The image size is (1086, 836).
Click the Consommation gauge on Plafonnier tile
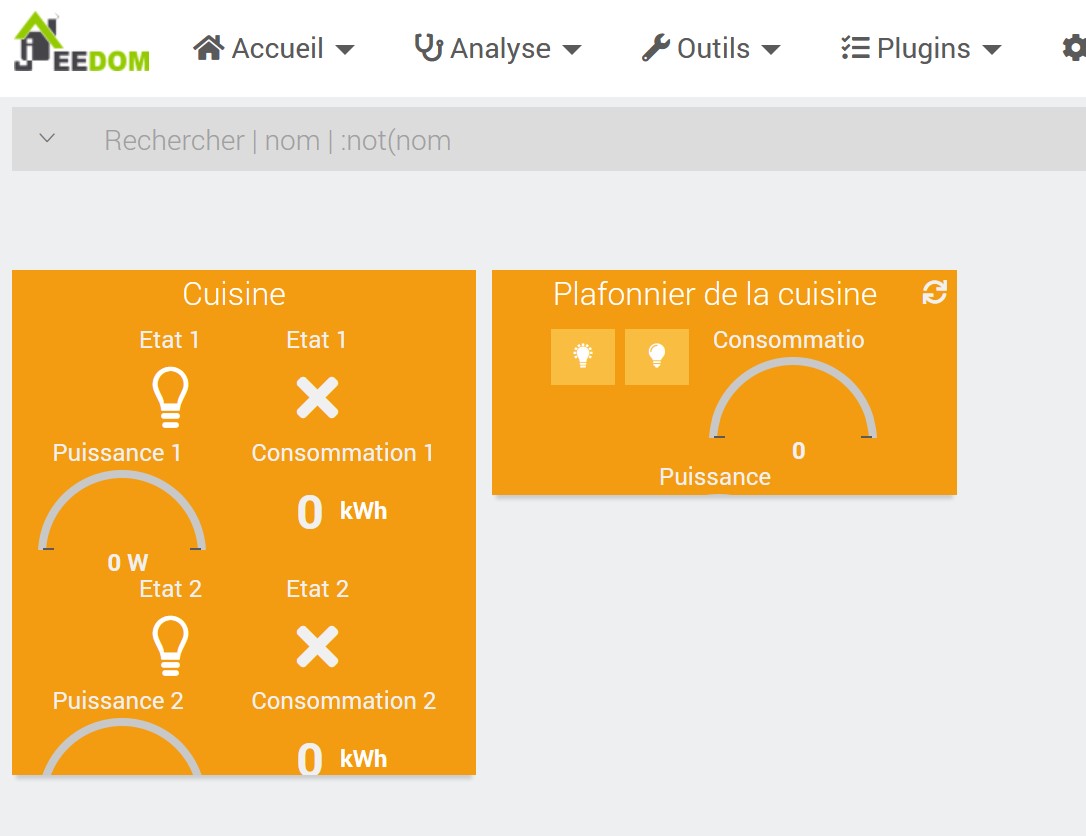[793, 403]
